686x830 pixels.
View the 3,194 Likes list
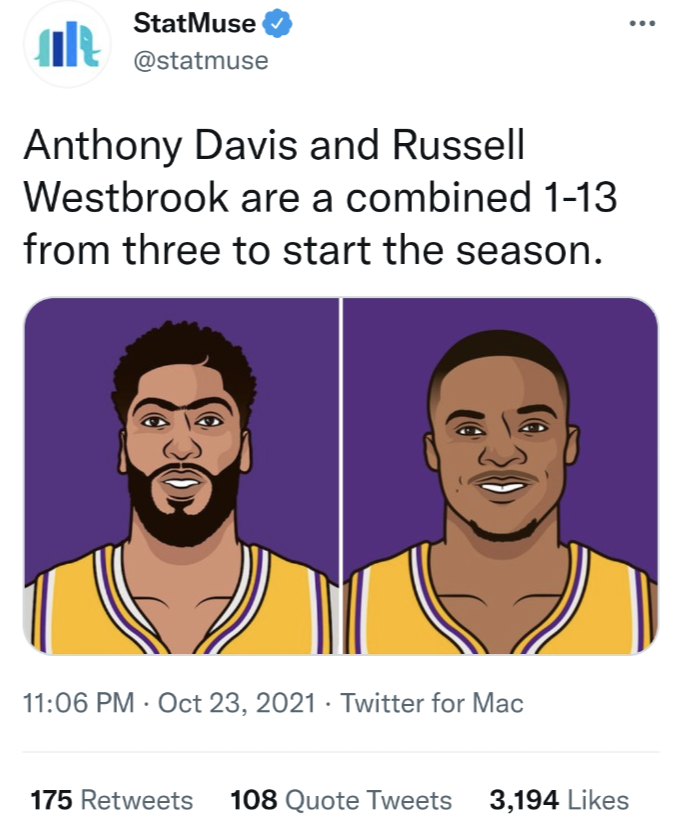(x=559, y=800)
